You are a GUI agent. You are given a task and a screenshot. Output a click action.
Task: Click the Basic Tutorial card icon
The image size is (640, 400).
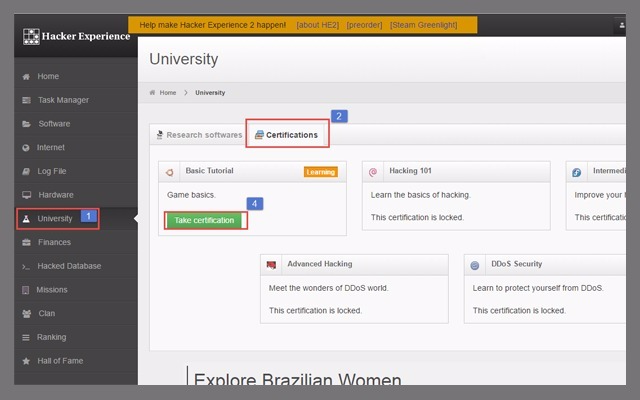click(169, 173)
